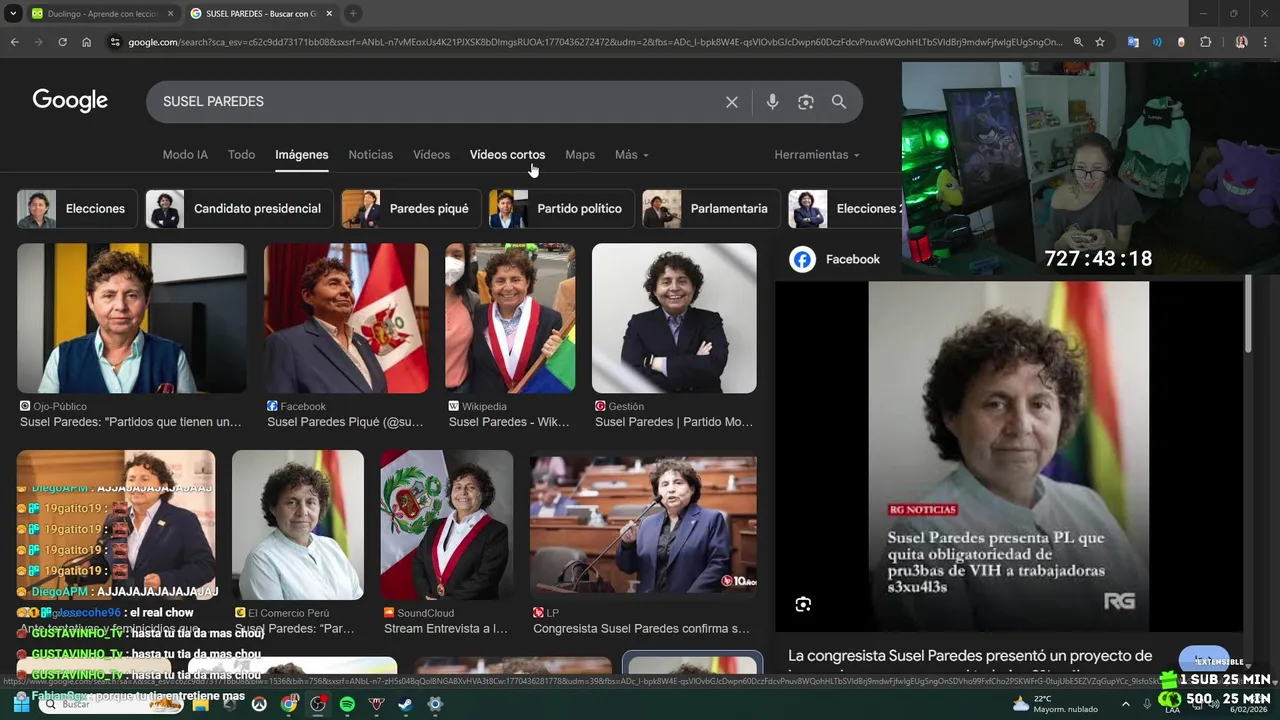The height and width of the screenshot is (720, 1280).
Task: Select the Imágenes tab
Action: 302,155
